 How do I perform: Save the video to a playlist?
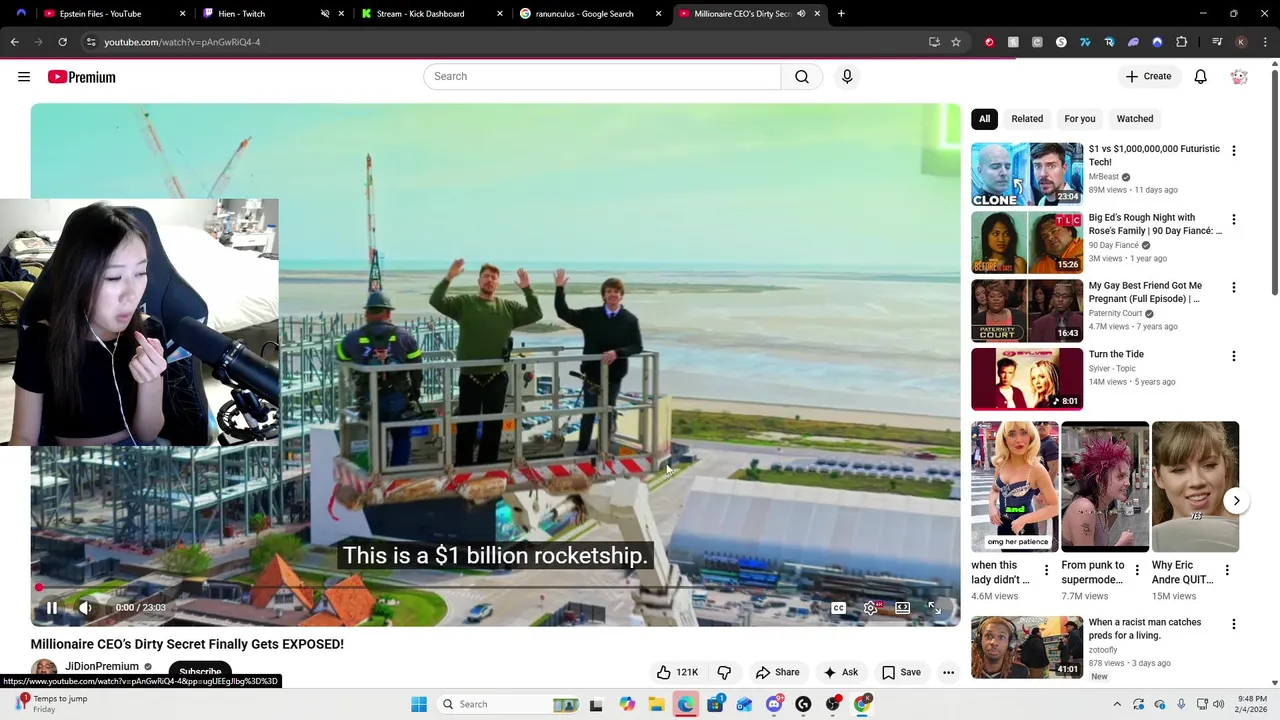(900, 672)
